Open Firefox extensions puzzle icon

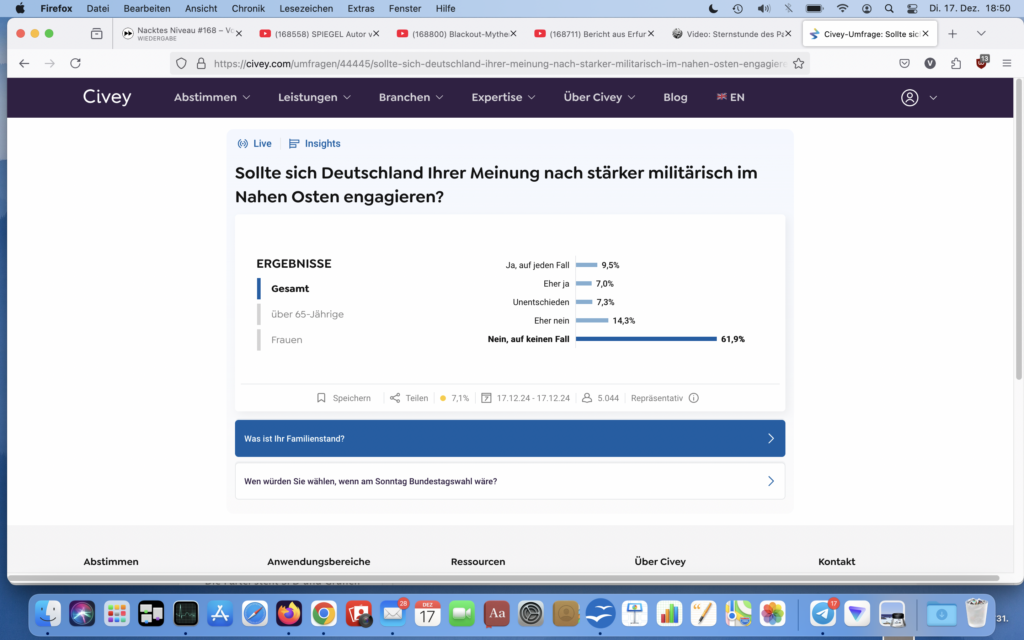[956, 63]
